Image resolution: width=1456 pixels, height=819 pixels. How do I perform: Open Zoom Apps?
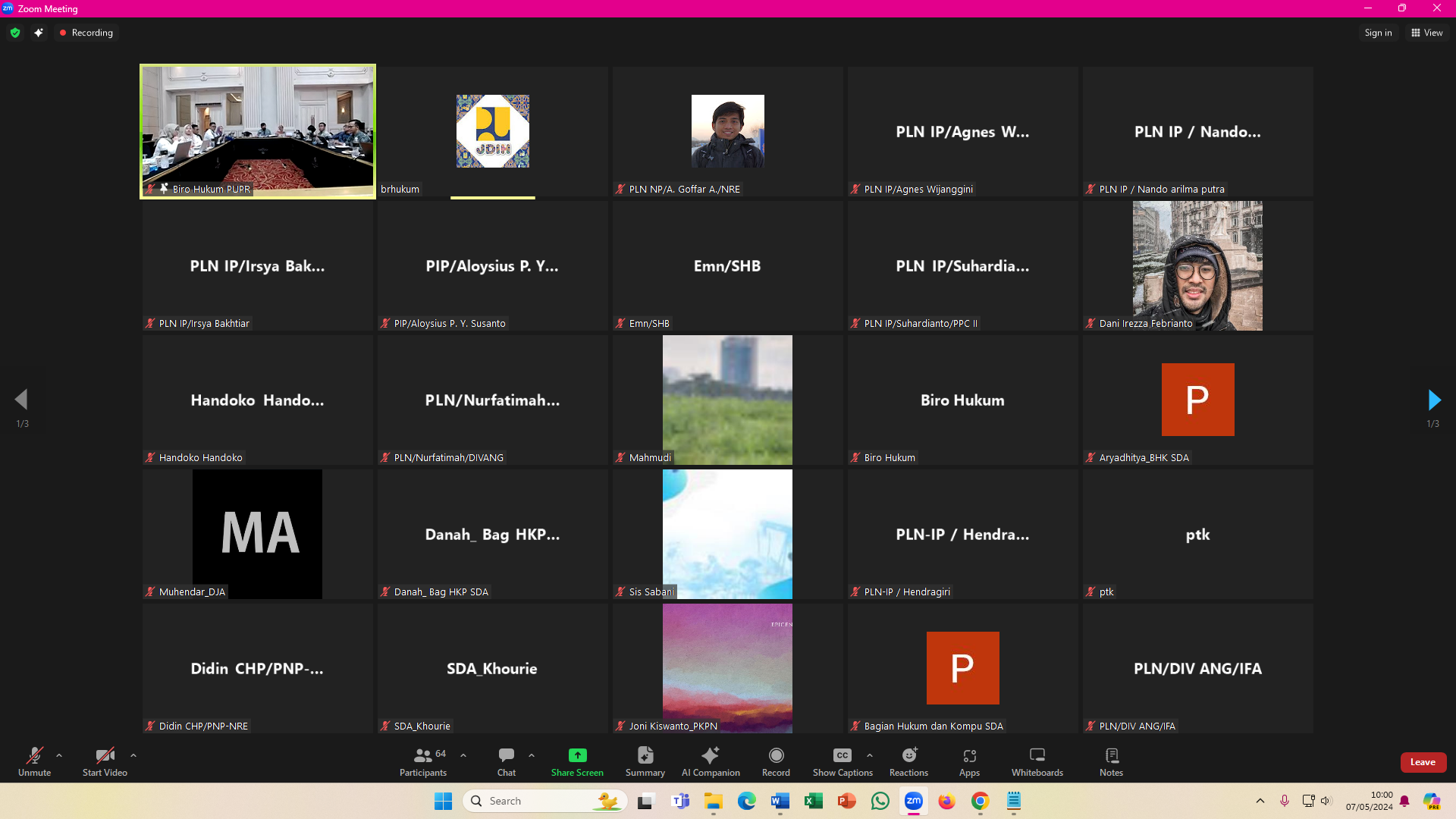(969, 761)
